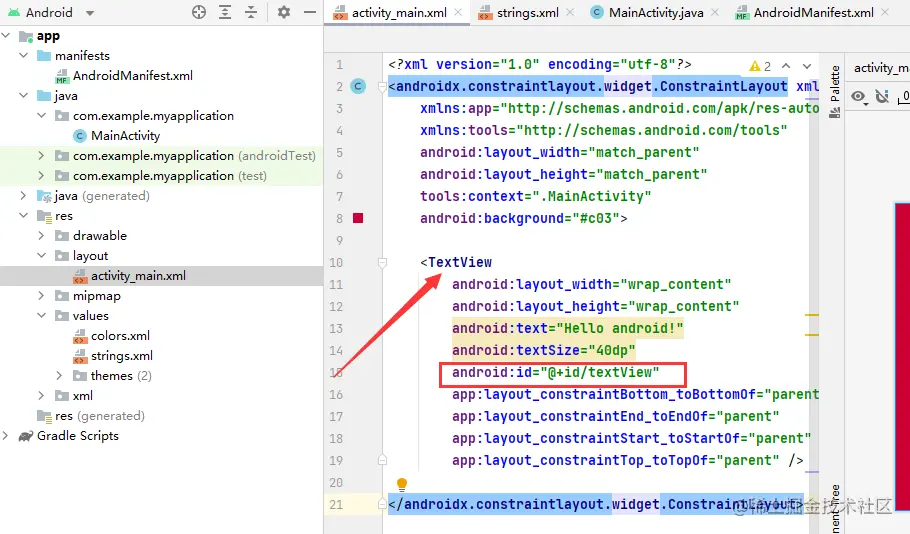910x534 pixels.
Task: Click the yellow light bulb quick-fix icon
Action: pos(402,484)
